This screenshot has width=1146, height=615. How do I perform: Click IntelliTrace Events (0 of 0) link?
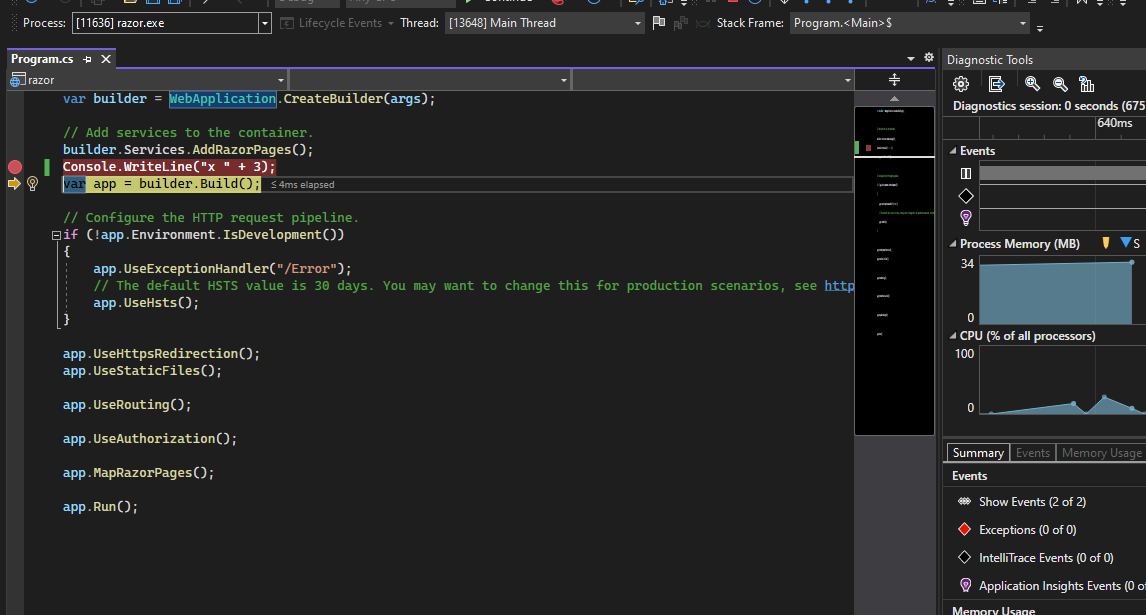[x=1046, y=557]
